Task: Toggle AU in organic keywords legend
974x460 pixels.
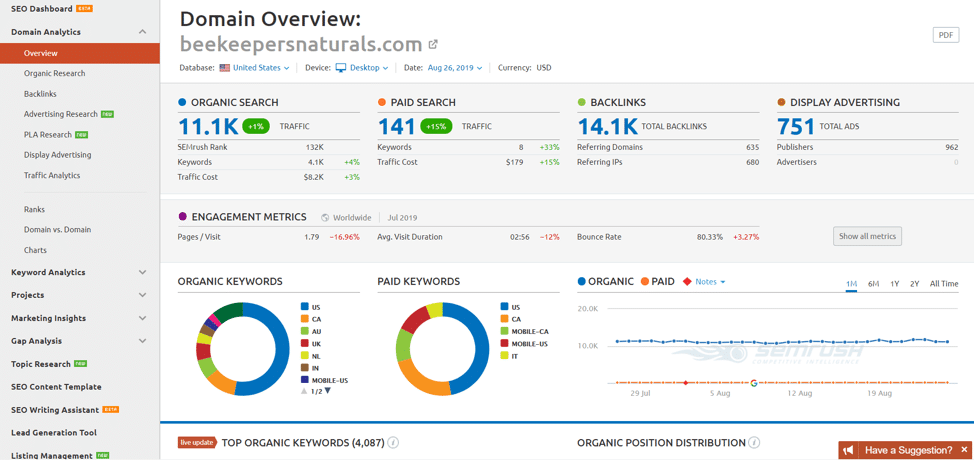Action: 311,331
